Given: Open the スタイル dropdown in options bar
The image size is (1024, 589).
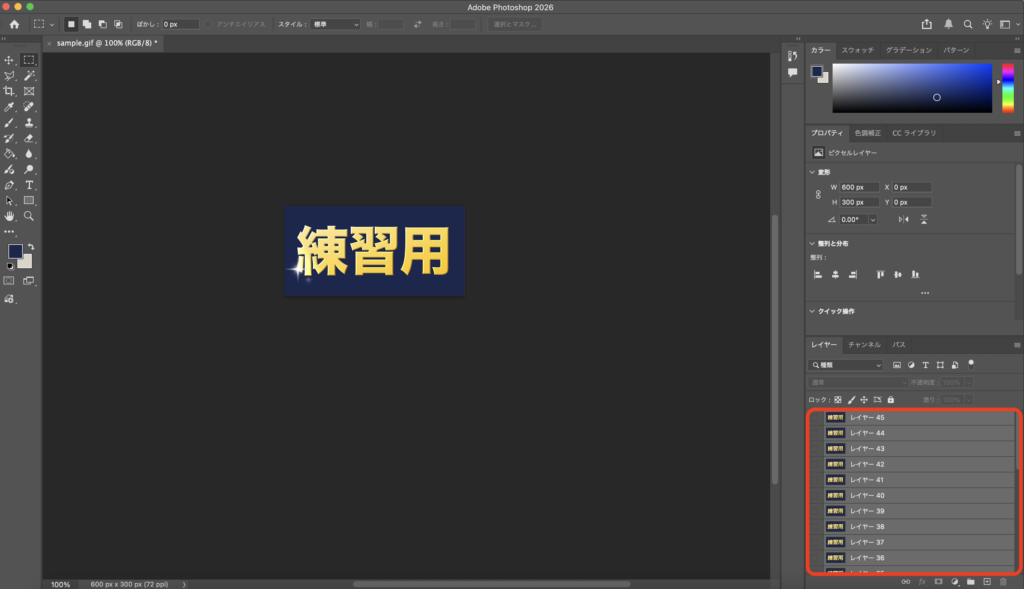Looking at the screenshot, I should pos(334,24).
